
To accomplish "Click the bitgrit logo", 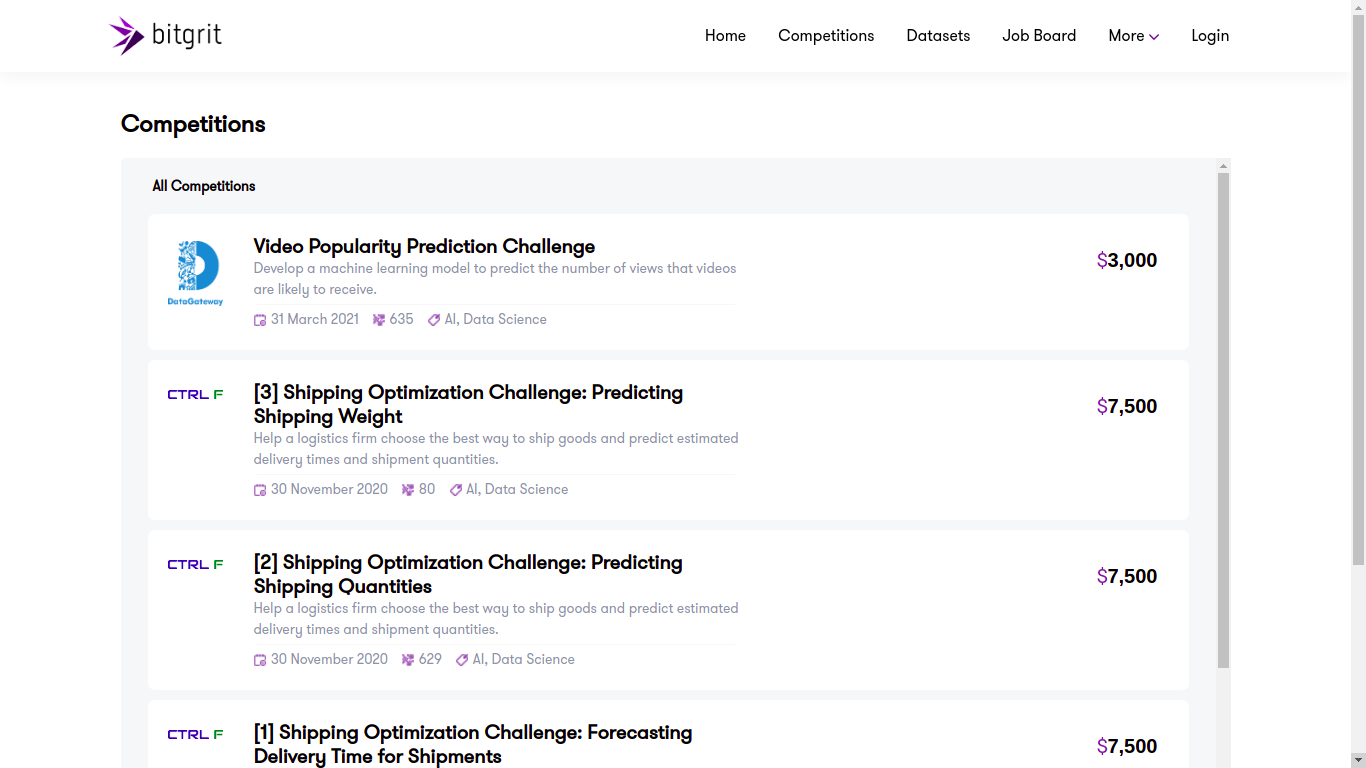I will [x=166, y=36].
